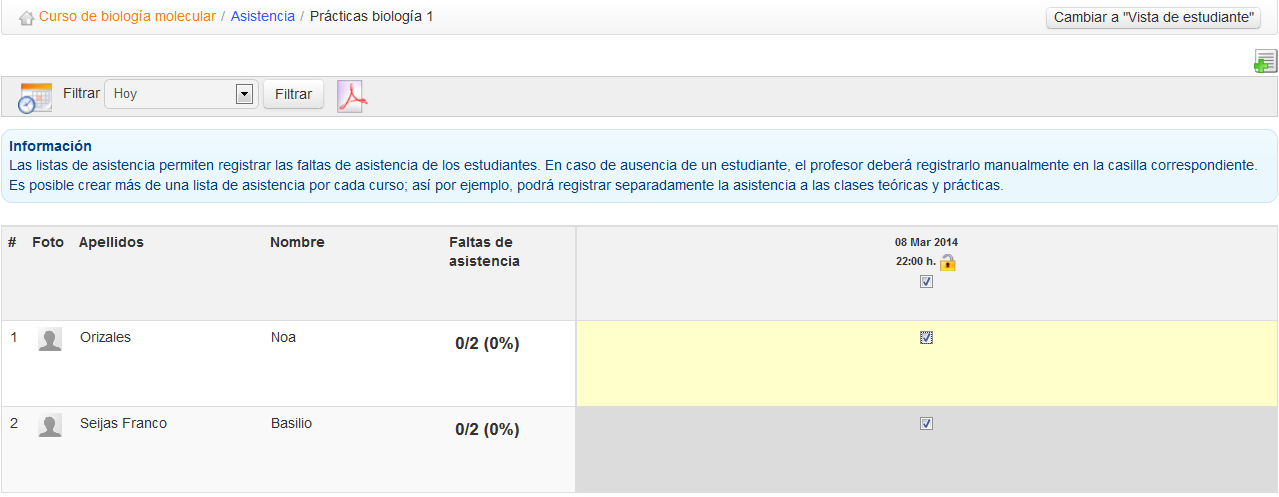Image resolution: width=1279 pixels, height=497 pixels.
Task: Export attendance list as PDF
Action: pos(352,96)
